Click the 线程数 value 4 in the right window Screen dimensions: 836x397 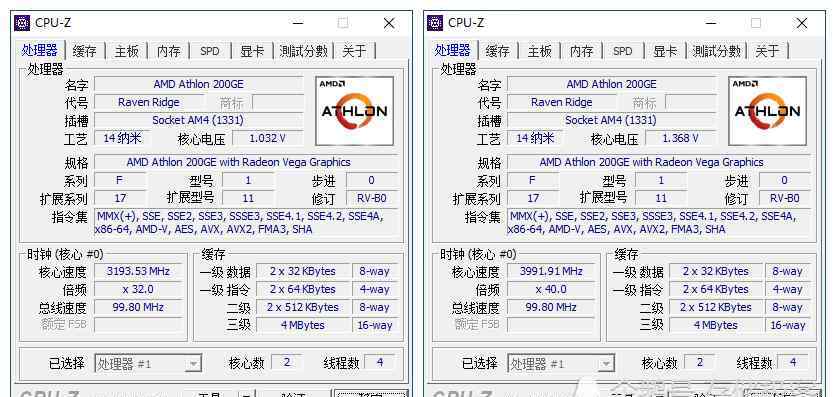(793, 362)
